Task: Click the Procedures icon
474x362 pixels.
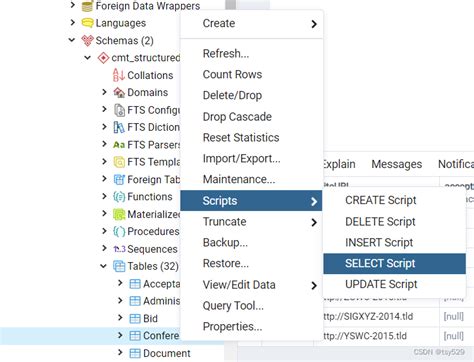Action: point(119,231)
